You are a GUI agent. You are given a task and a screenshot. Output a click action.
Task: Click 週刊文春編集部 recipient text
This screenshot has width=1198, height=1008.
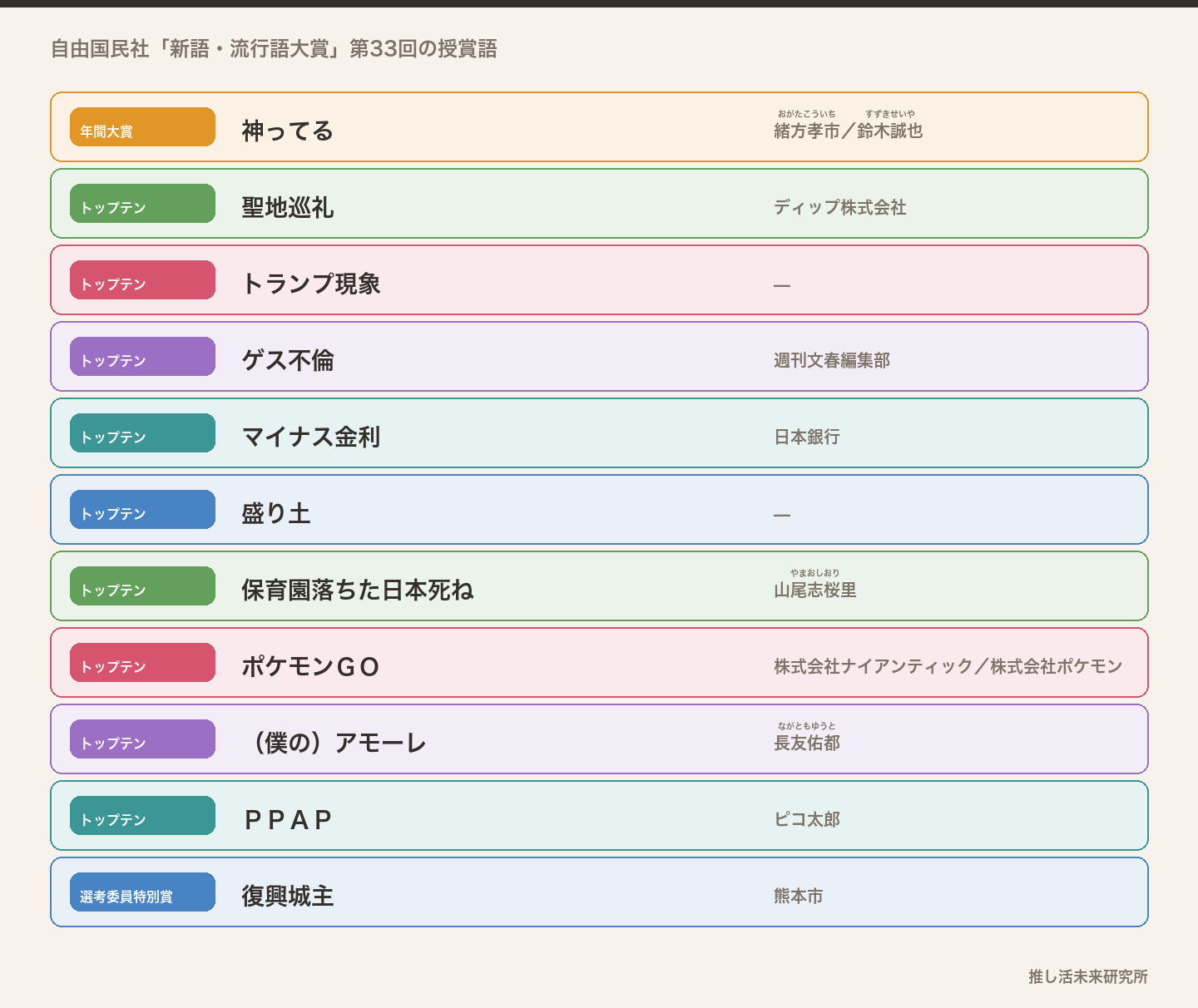click(831, 360)
